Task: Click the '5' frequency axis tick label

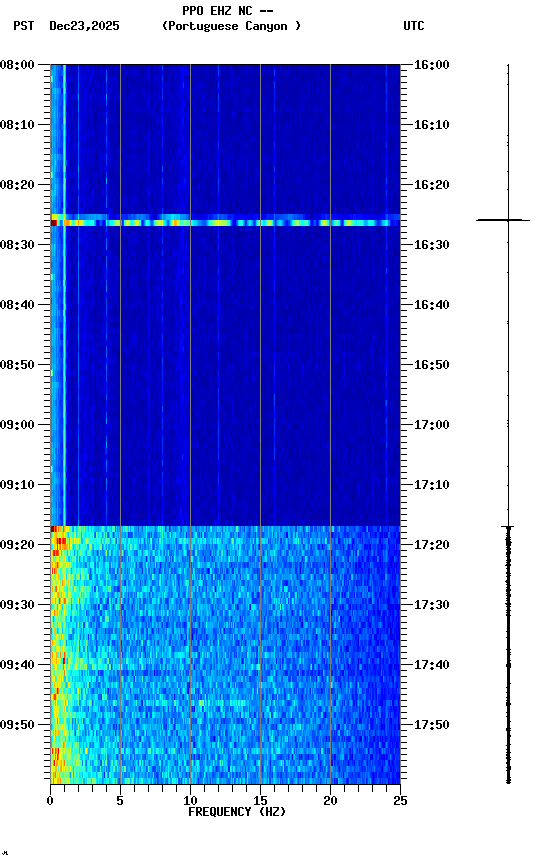Action: pyautogui.click(x=120, y=801)
